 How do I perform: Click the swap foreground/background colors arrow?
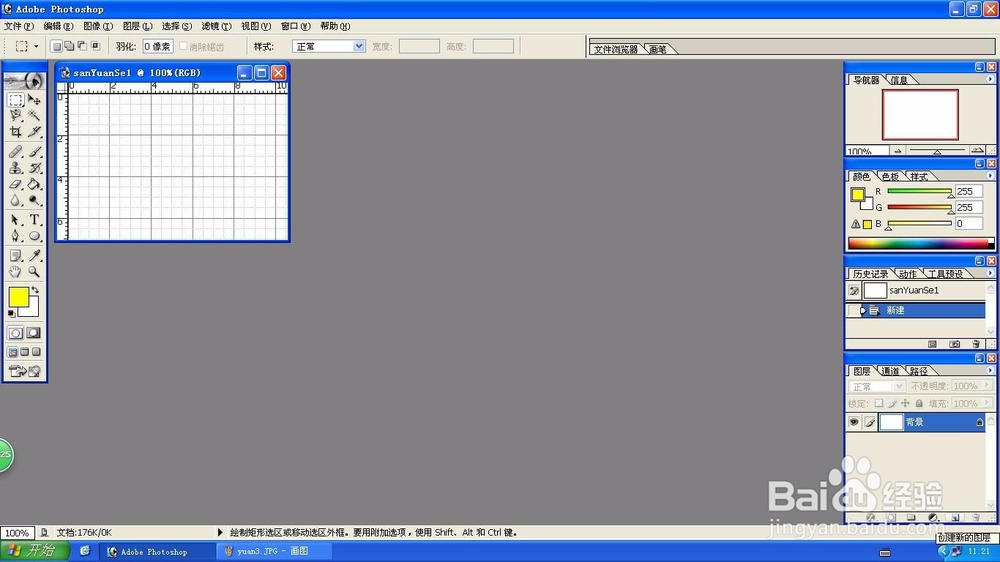coord(35,290)
